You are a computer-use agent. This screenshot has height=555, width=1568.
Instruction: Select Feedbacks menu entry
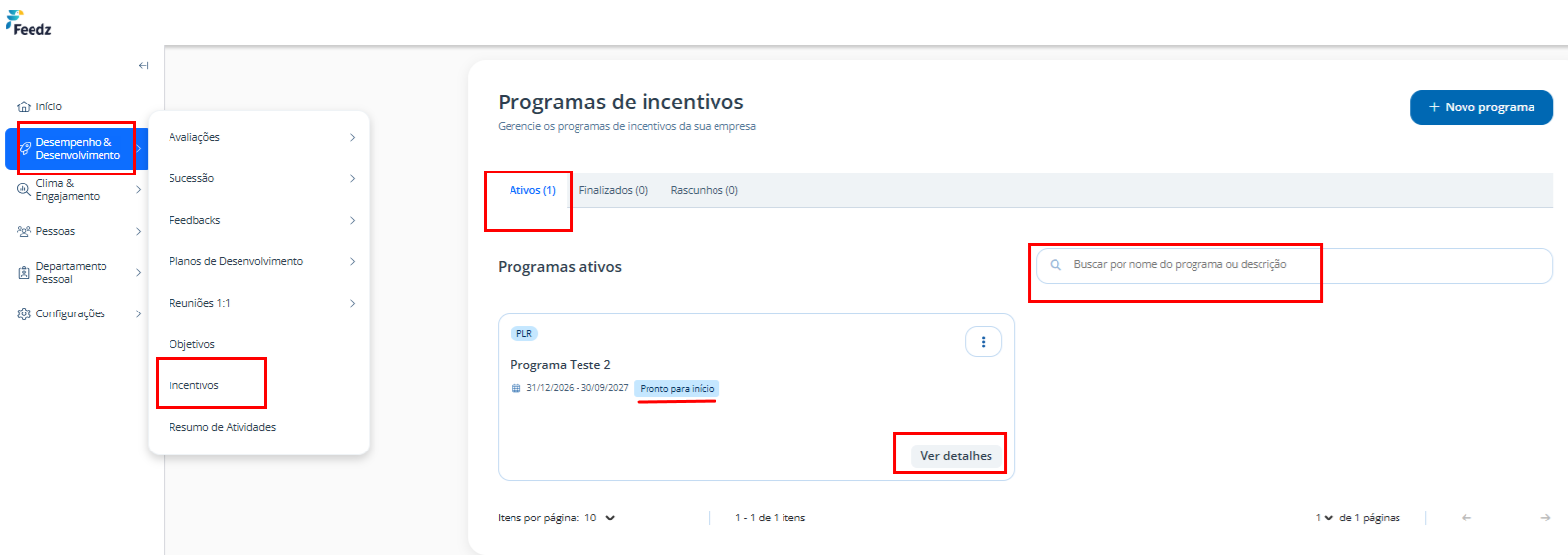click(x=194, y=220)
